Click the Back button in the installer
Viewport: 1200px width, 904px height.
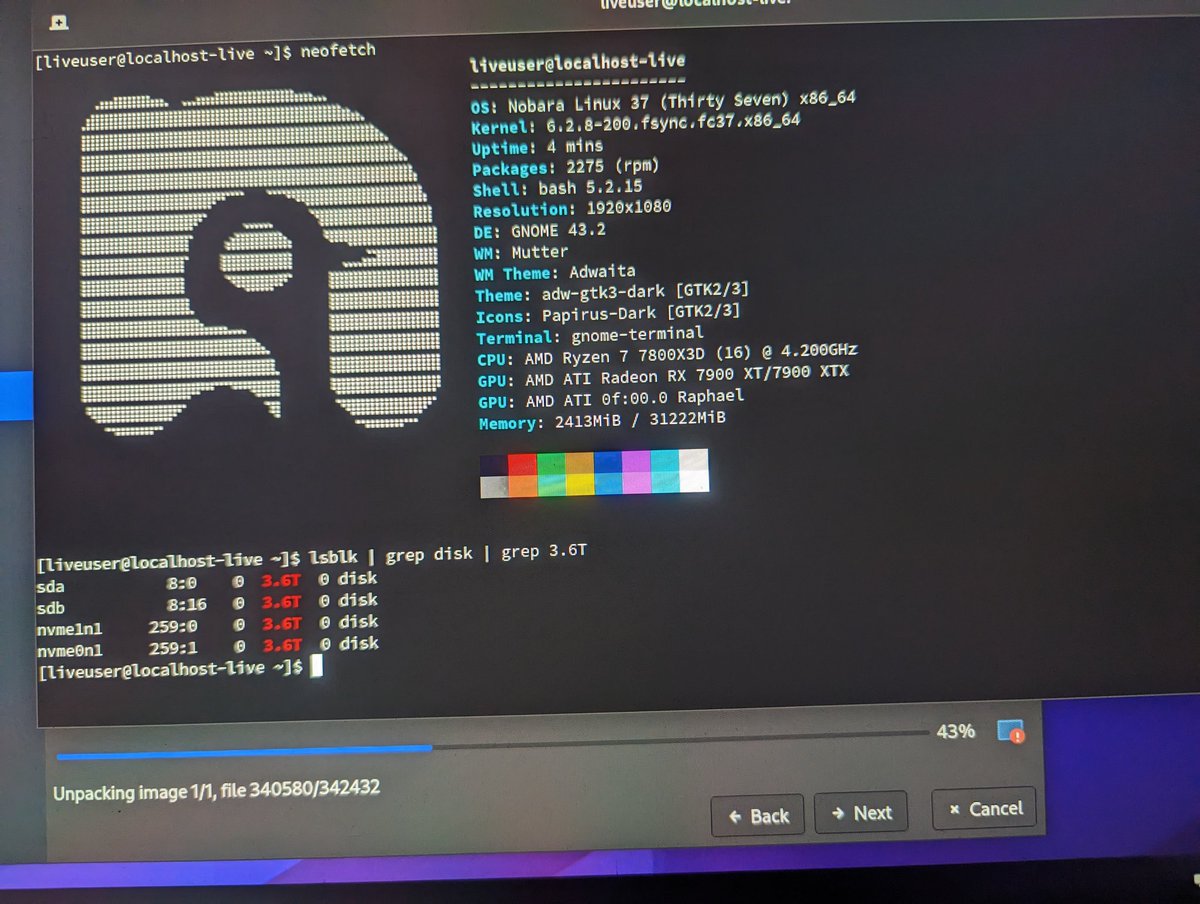(x=758, y=815)
